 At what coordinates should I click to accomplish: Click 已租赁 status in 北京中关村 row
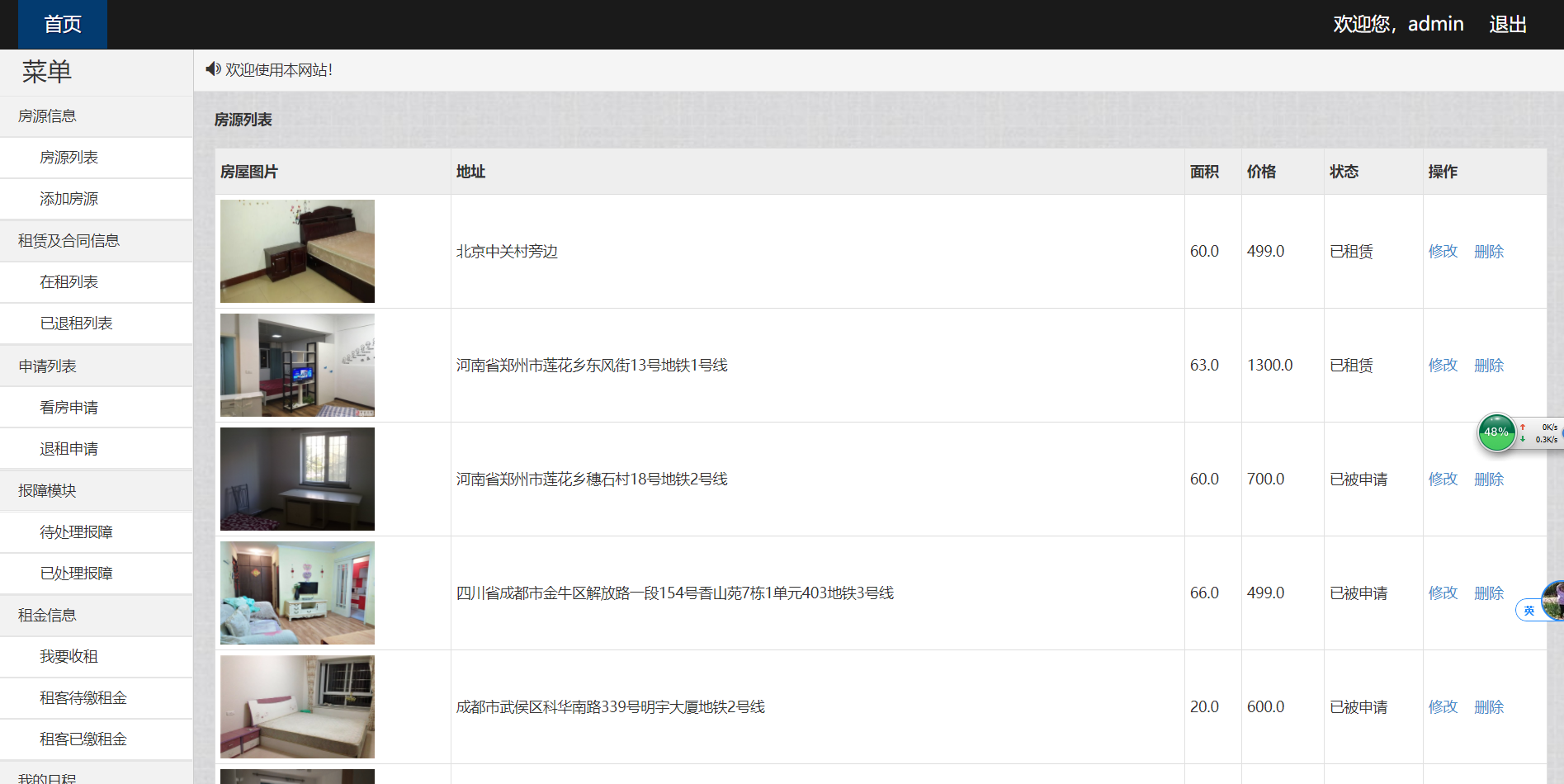point(1351,252)
